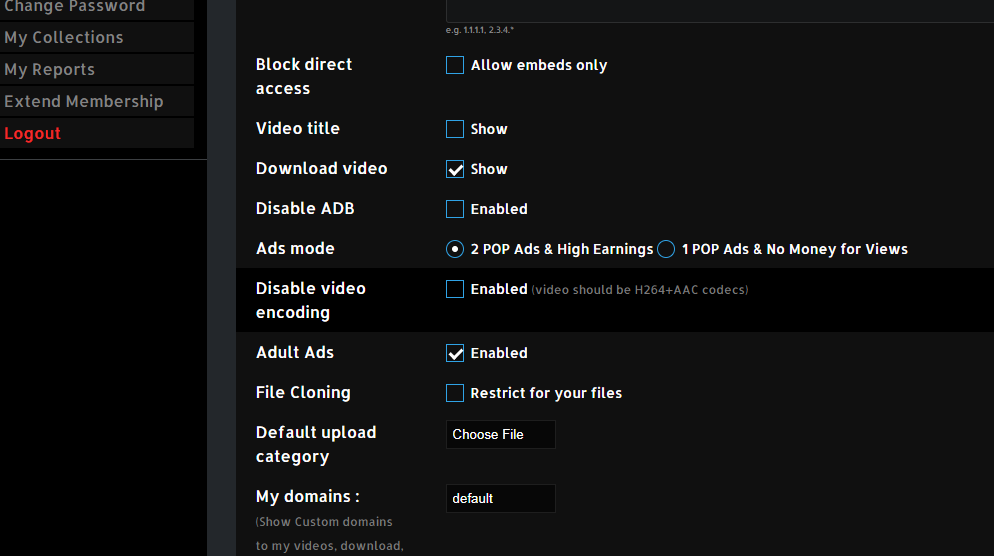Select 2 POP Ads & High Earnings radio
The width and height of the screenshot is (994, 556).
[455, 249]
